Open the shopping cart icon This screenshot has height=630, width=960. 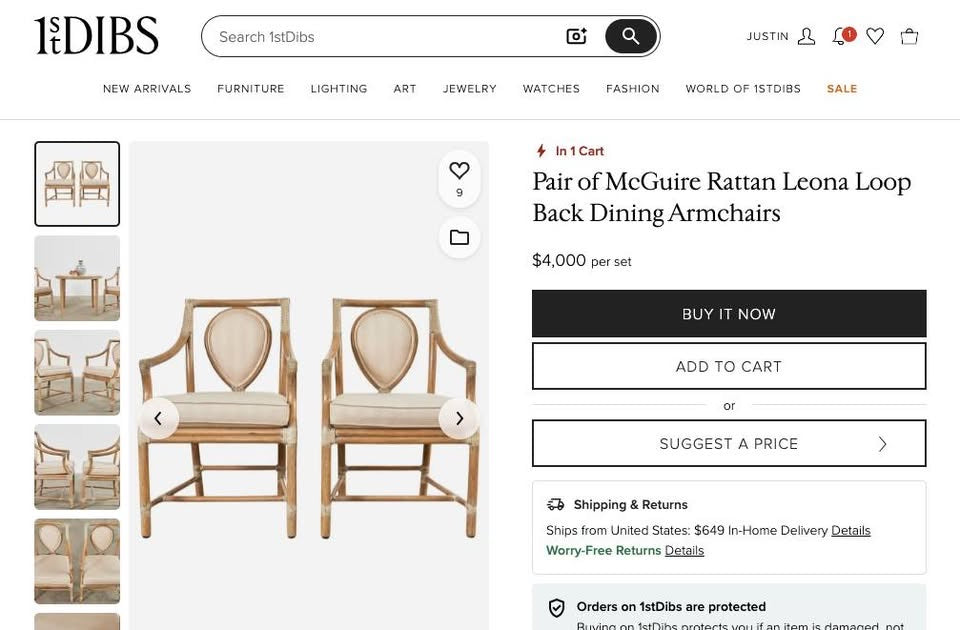[909, 36]
